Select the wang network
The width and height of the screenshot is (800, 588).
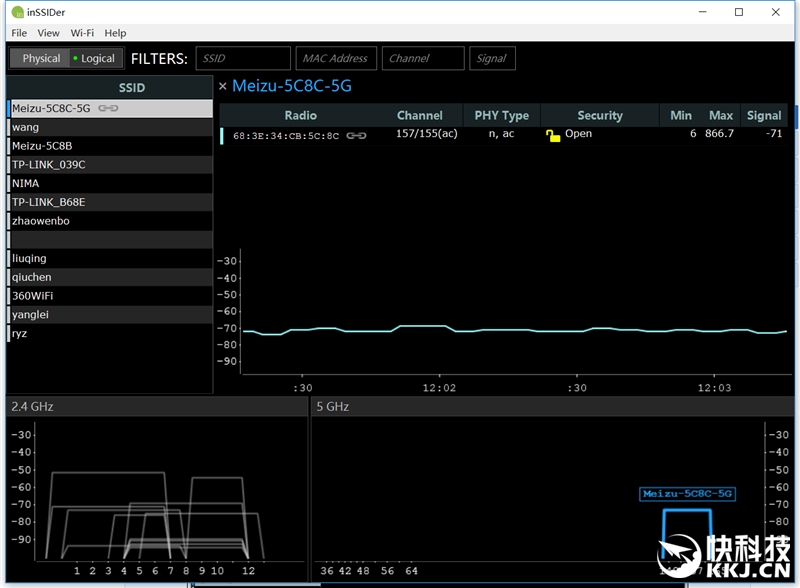pyautogui.click(x=110, y=127)
